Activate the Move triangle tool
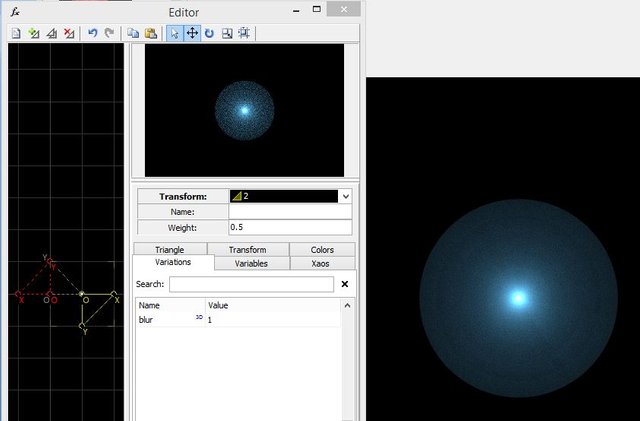 (x=192, y=33)
